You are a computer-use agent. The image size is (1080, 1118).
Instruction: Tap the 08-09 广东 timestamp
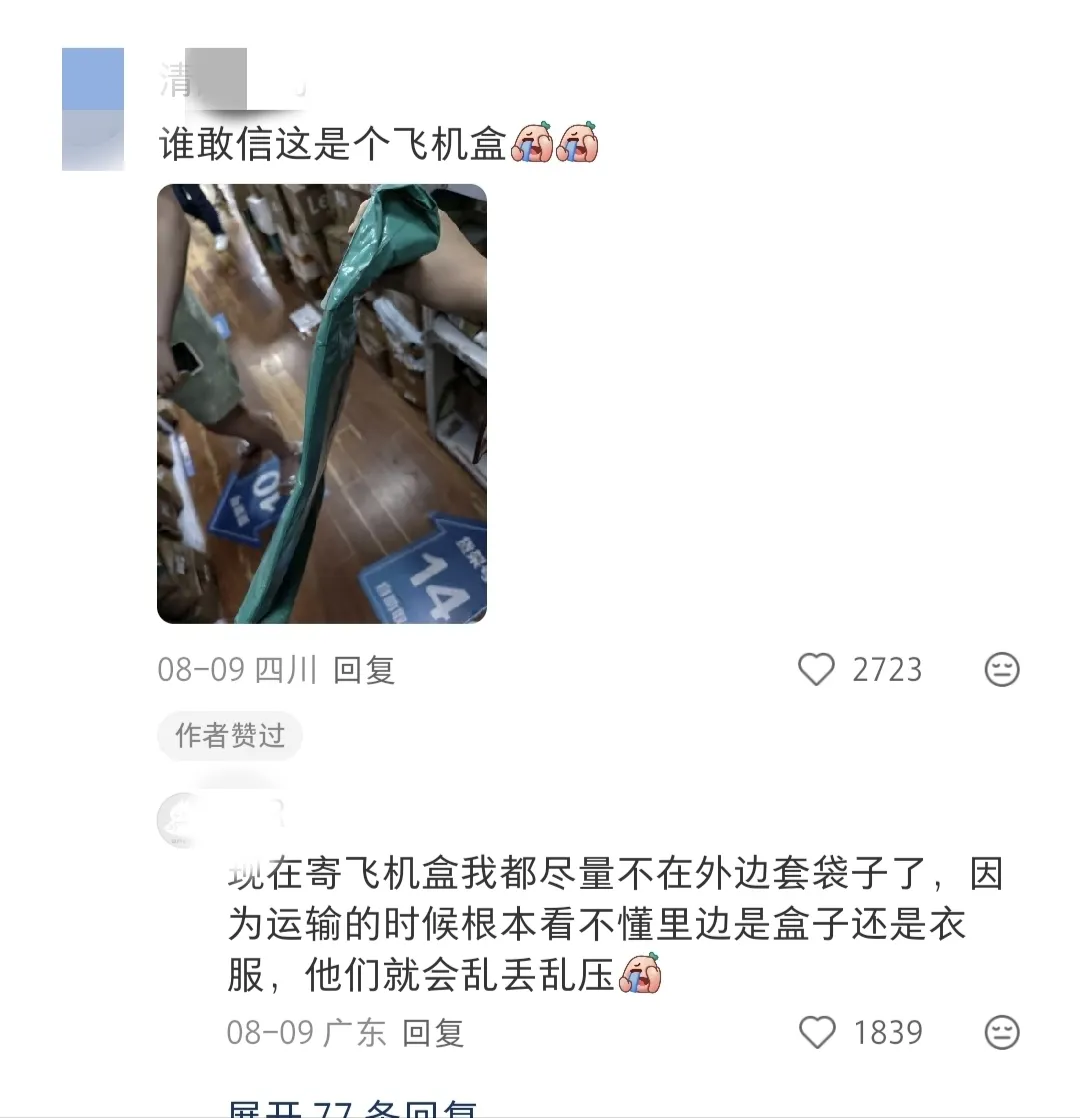tap(307, 1033)
